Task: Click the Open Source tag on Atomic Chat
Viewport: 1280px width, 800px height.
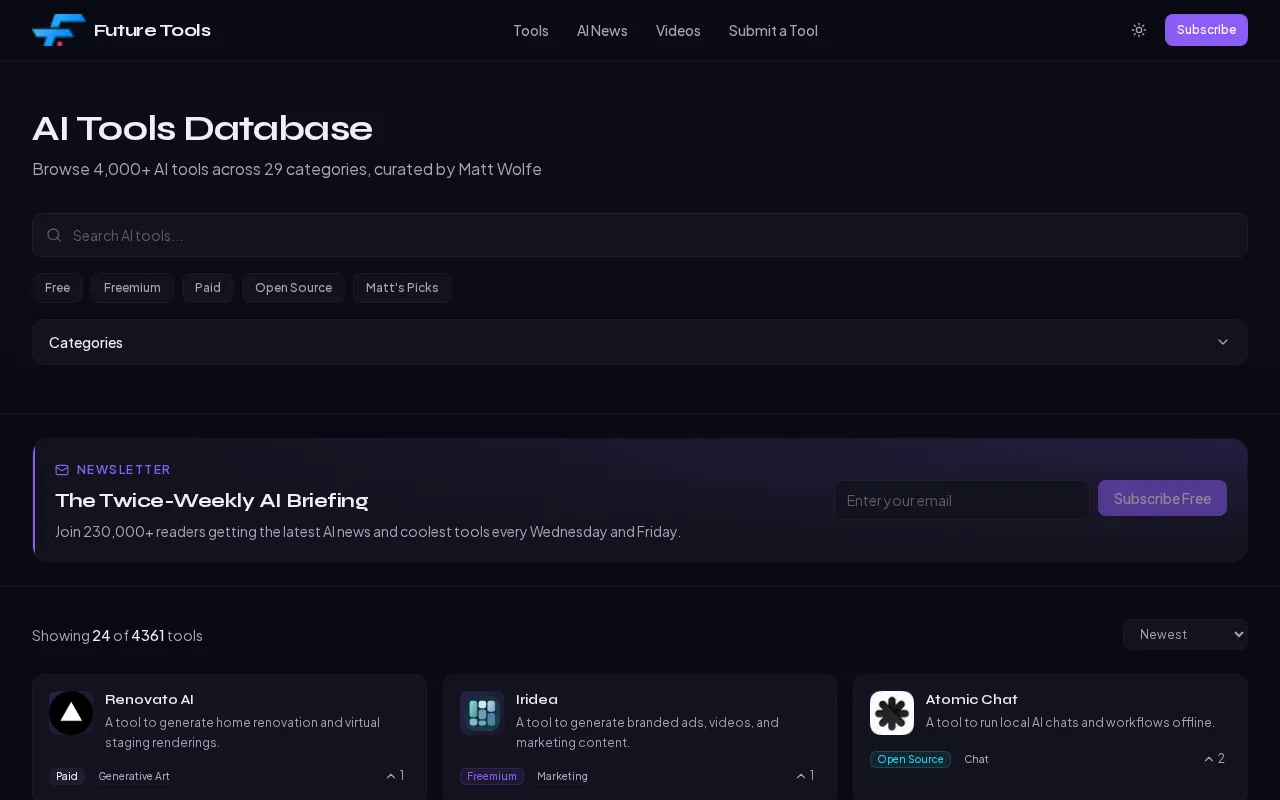Action: pyautogui.click(x=910, y=759)
